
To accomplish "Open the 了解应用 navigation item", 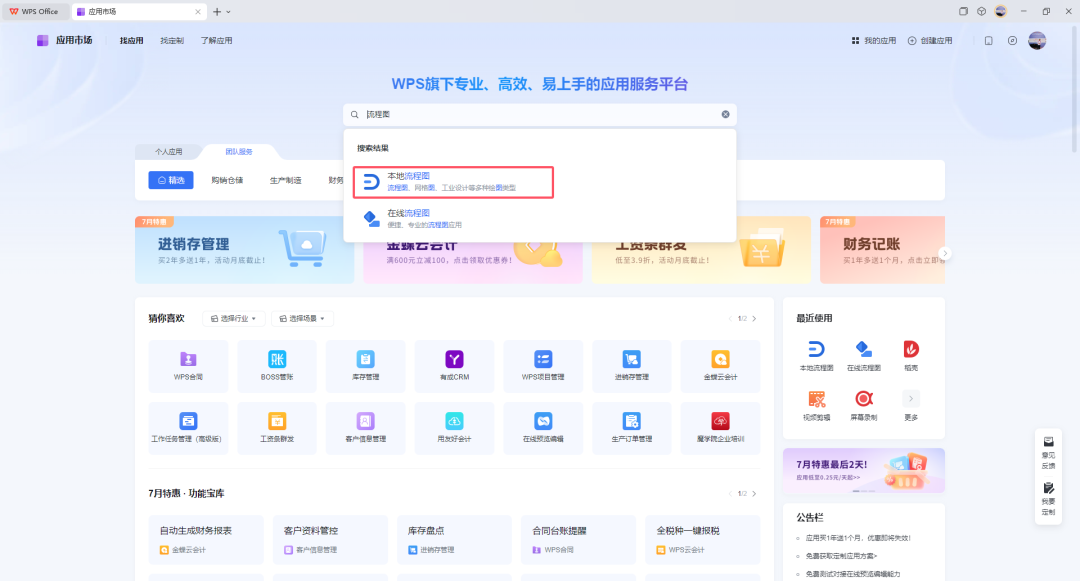I will click(216, 41).
